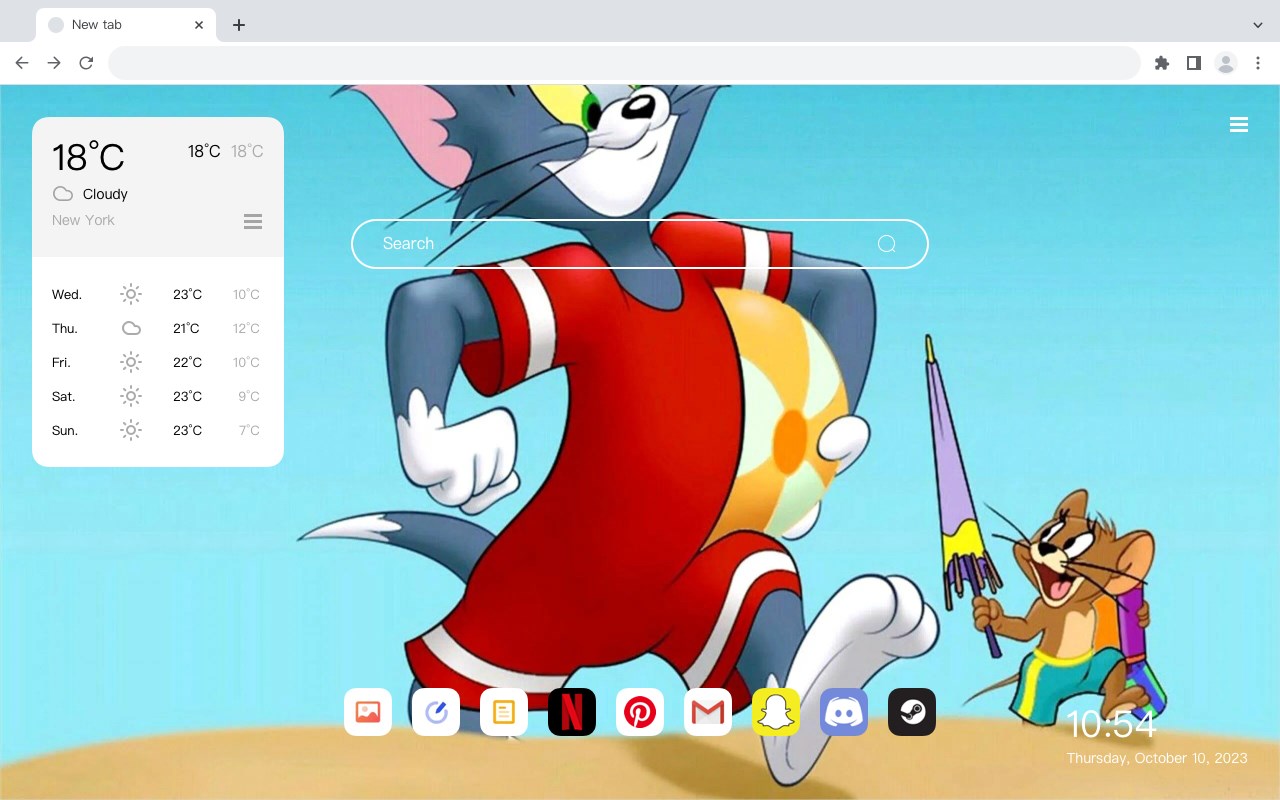Viewport: 1280px width, 800px height.
Task: Click the date Thursday, October 10, 2023
Action: (x=1157, y=758)
